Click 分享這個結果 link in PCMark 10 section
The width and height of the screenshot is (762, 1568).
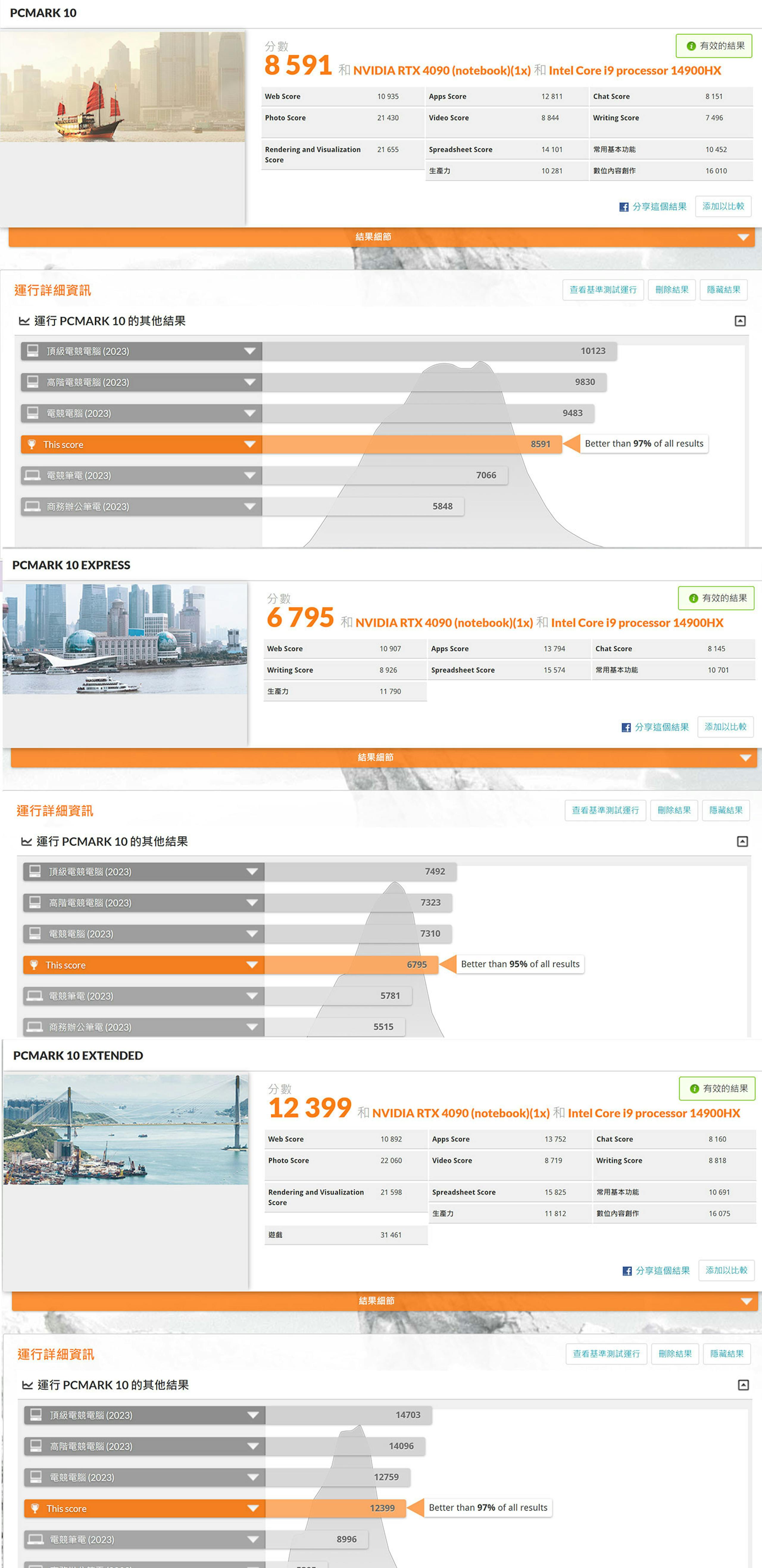(659, 207)
